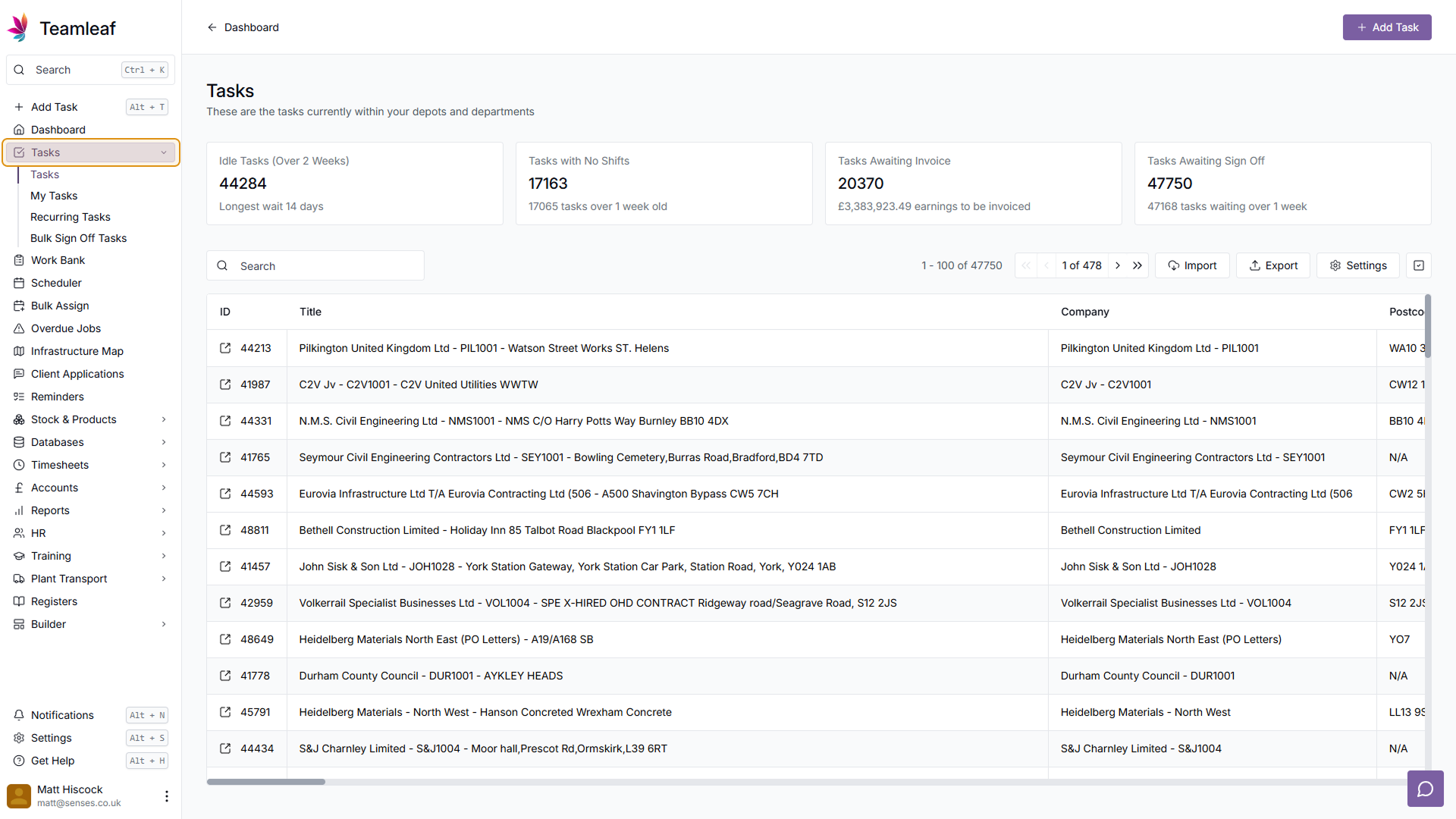The height and width of the screenshot is (819, 1456).
Task: Open Client Applications
Action: pos(90,374)
